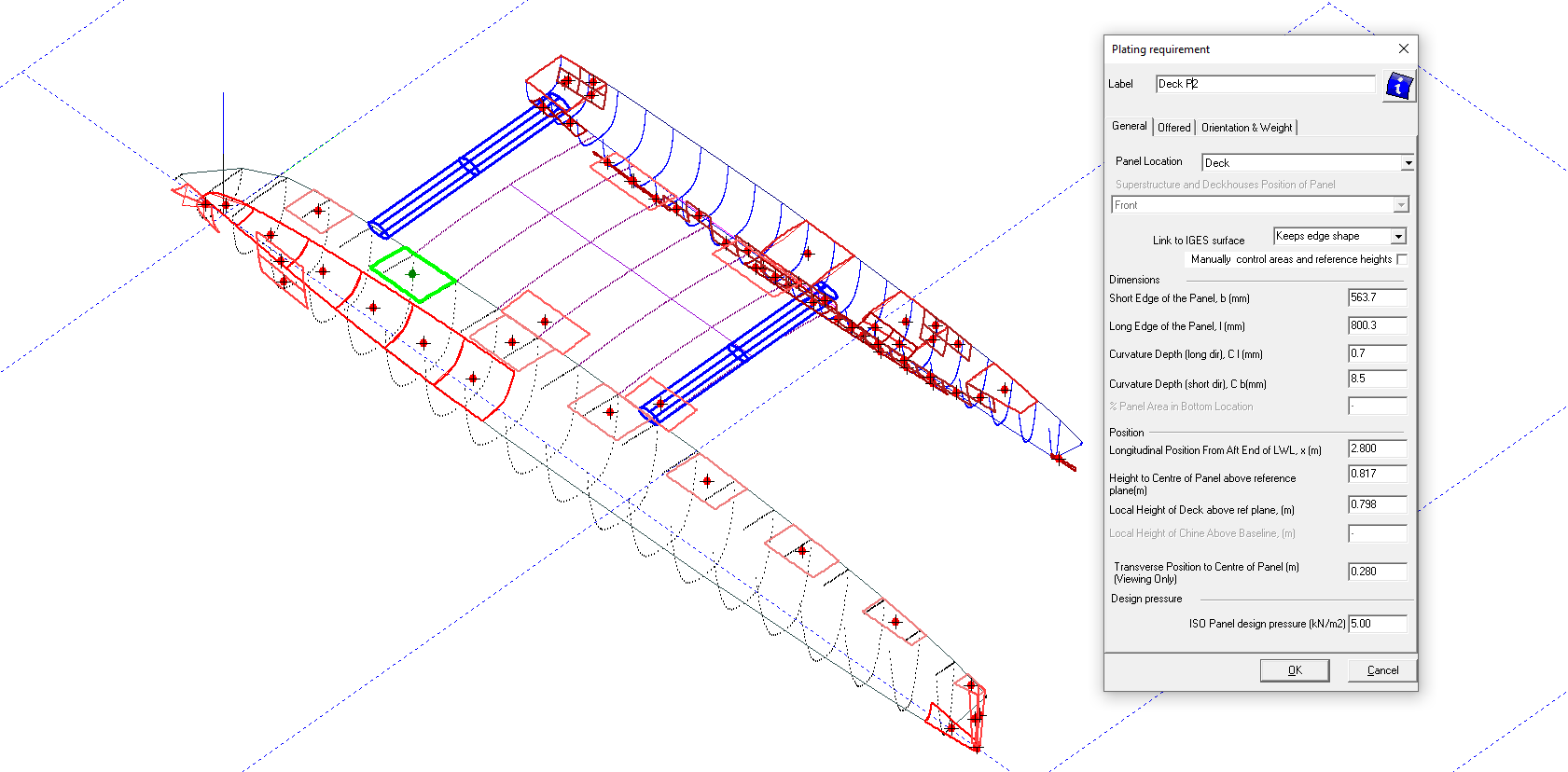The height and width of the screenshot is (772, 1568).
Task: Click the Cancel button
Action: [1382, 670]
